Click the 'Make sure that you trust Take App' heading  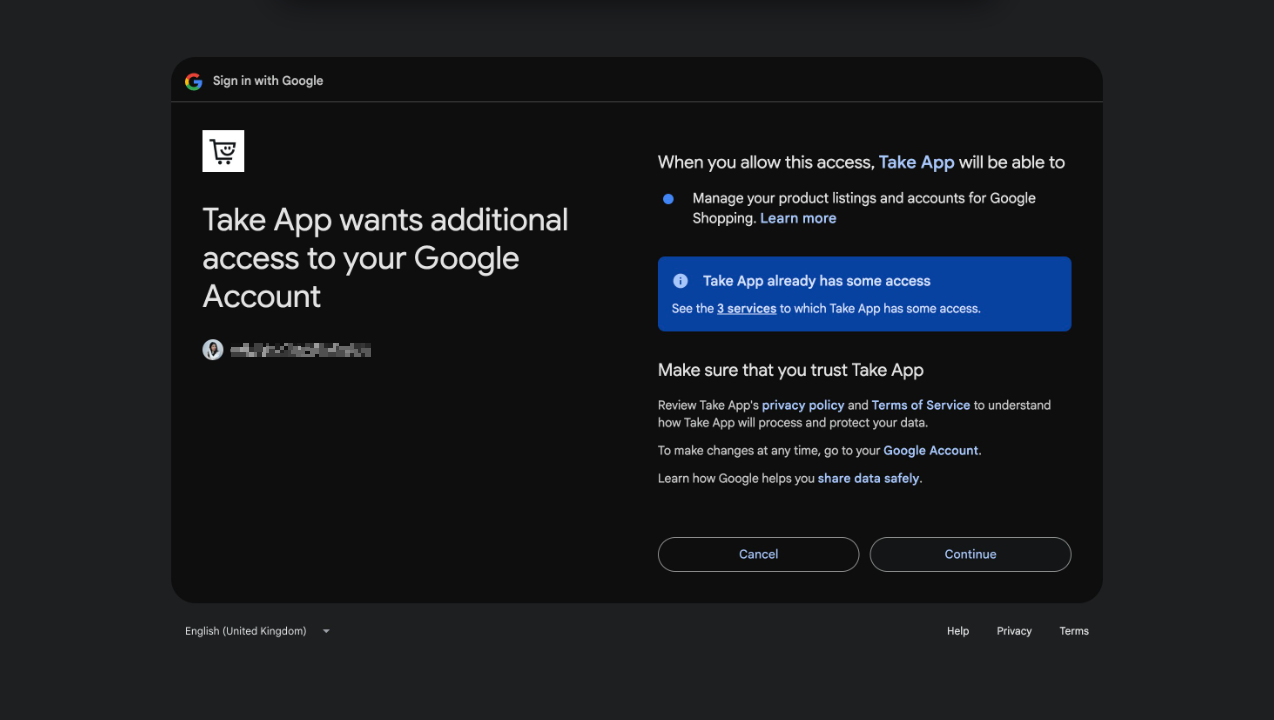(791, 370)
